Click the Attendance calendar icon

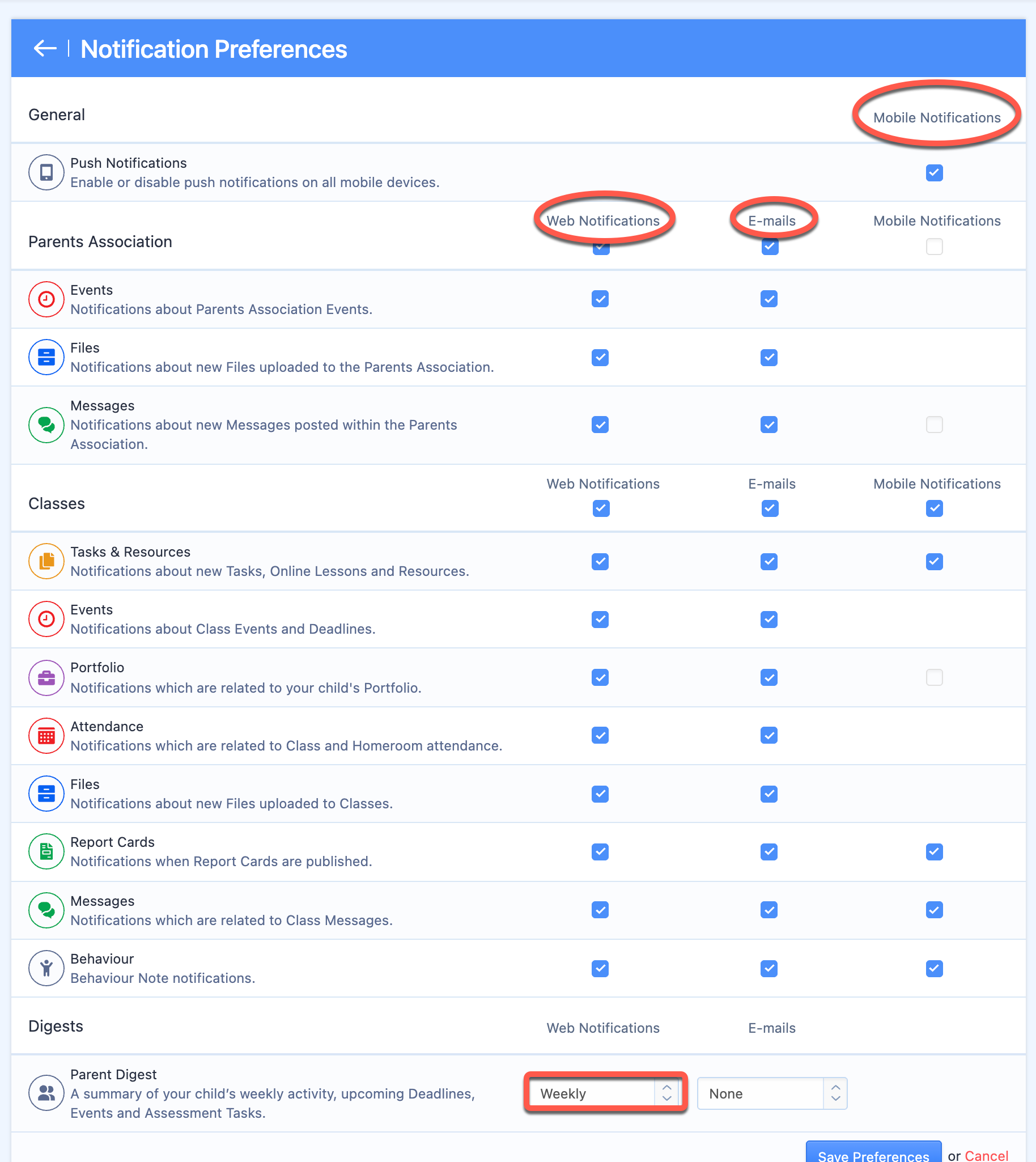46,736
